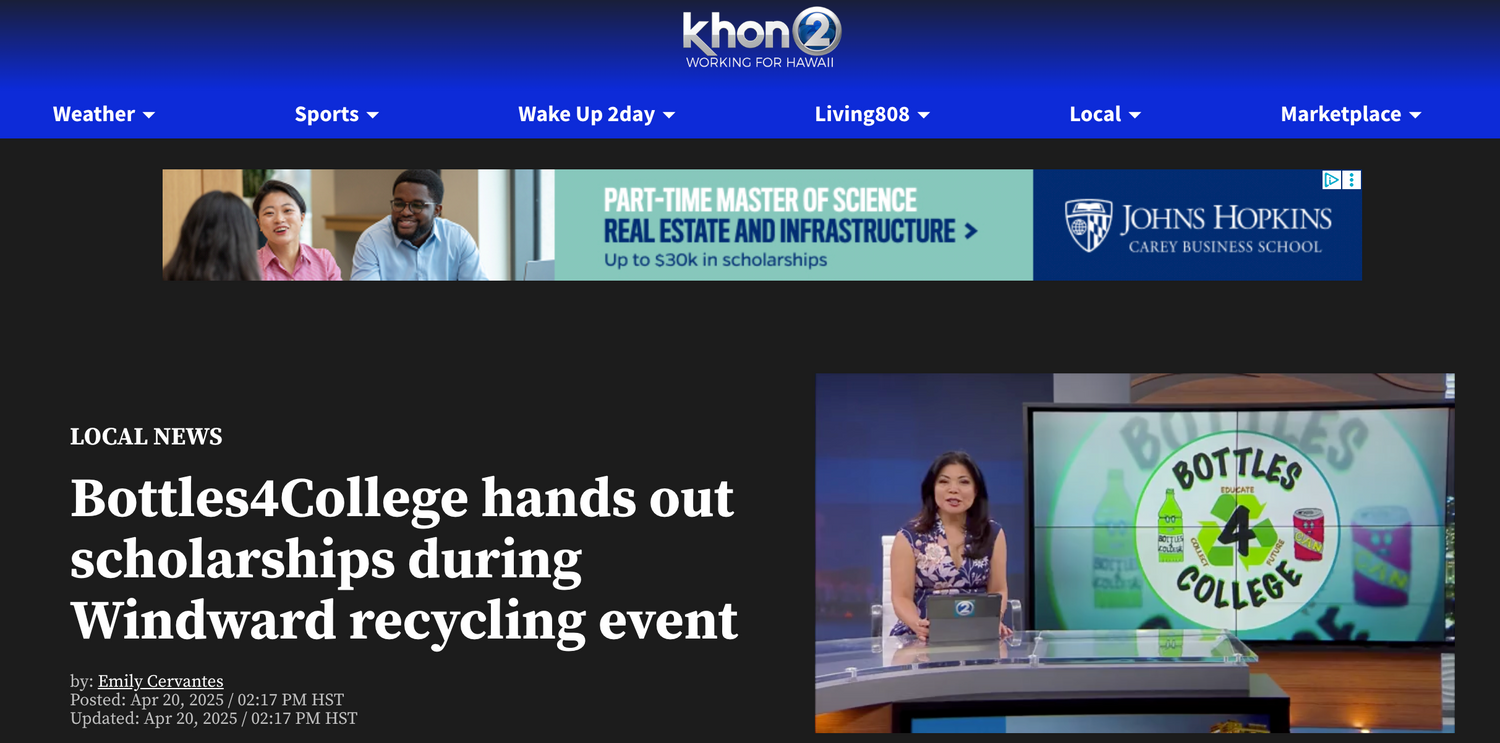Click the Bottles4College article headline
This screenshot has height=743, width=1500.
pos(404,559)
